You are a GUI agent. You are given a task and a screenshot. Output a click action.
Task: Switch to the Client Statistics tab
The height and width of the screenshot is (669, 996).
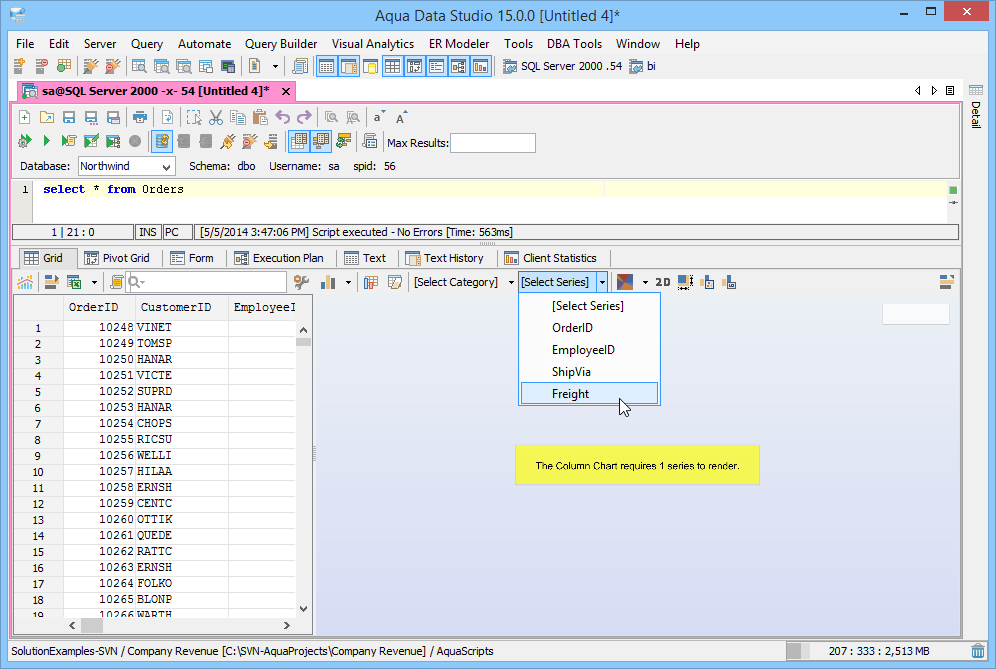(550, 258)
